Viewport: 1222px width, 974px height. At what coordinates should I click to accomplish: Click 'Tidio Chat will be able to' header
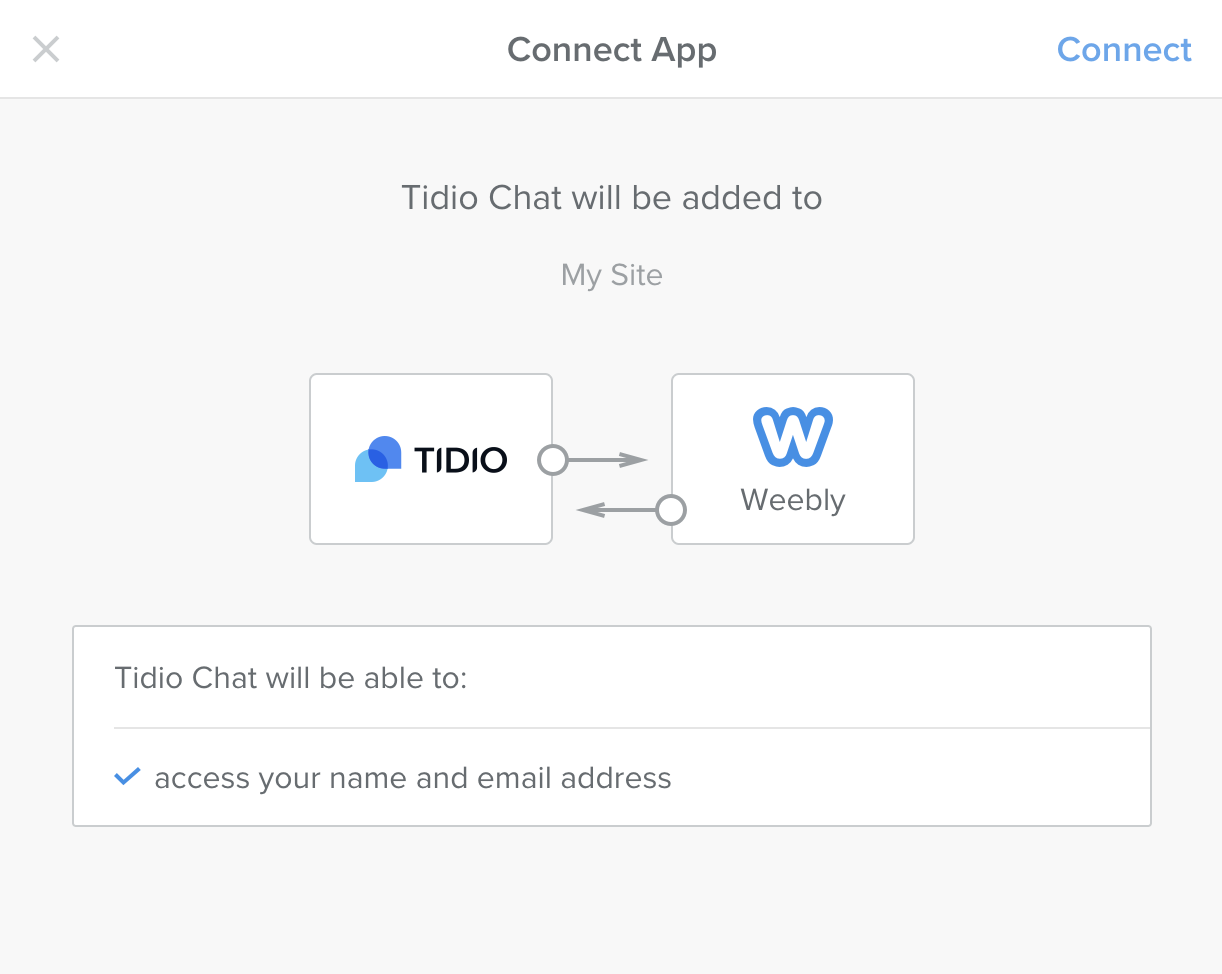(x=292, y=678)
